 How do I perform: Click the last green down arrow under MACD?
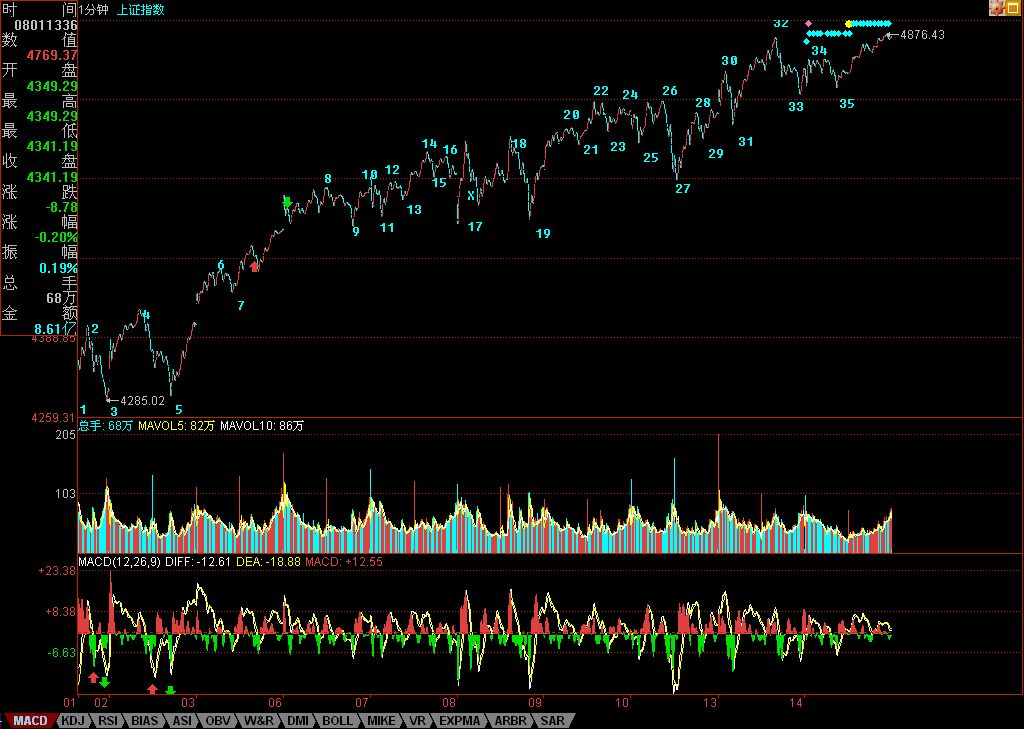[170, 690]
